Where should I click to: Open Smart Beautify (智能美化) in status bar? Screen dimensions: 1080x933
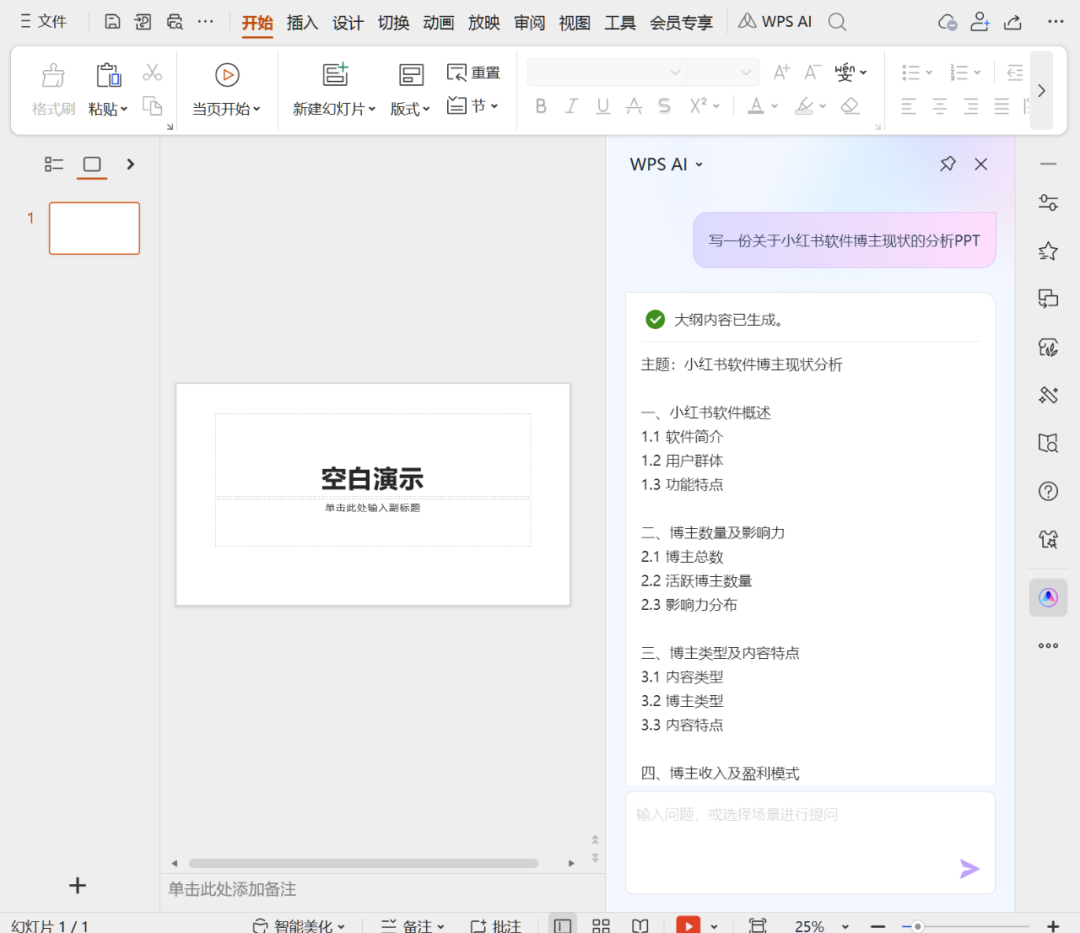[x=298, y=926]
